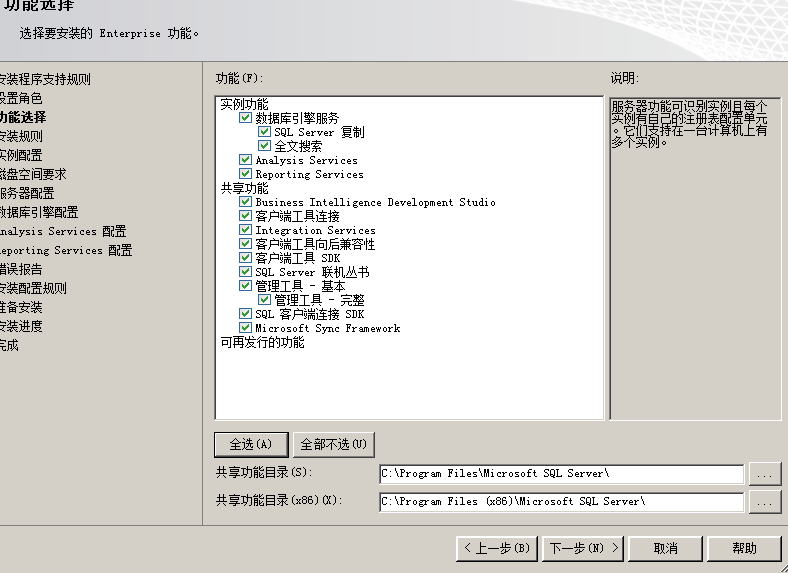
Task: Browse for 共享功能目录(S) path
Action: click(x=765, y=474)
